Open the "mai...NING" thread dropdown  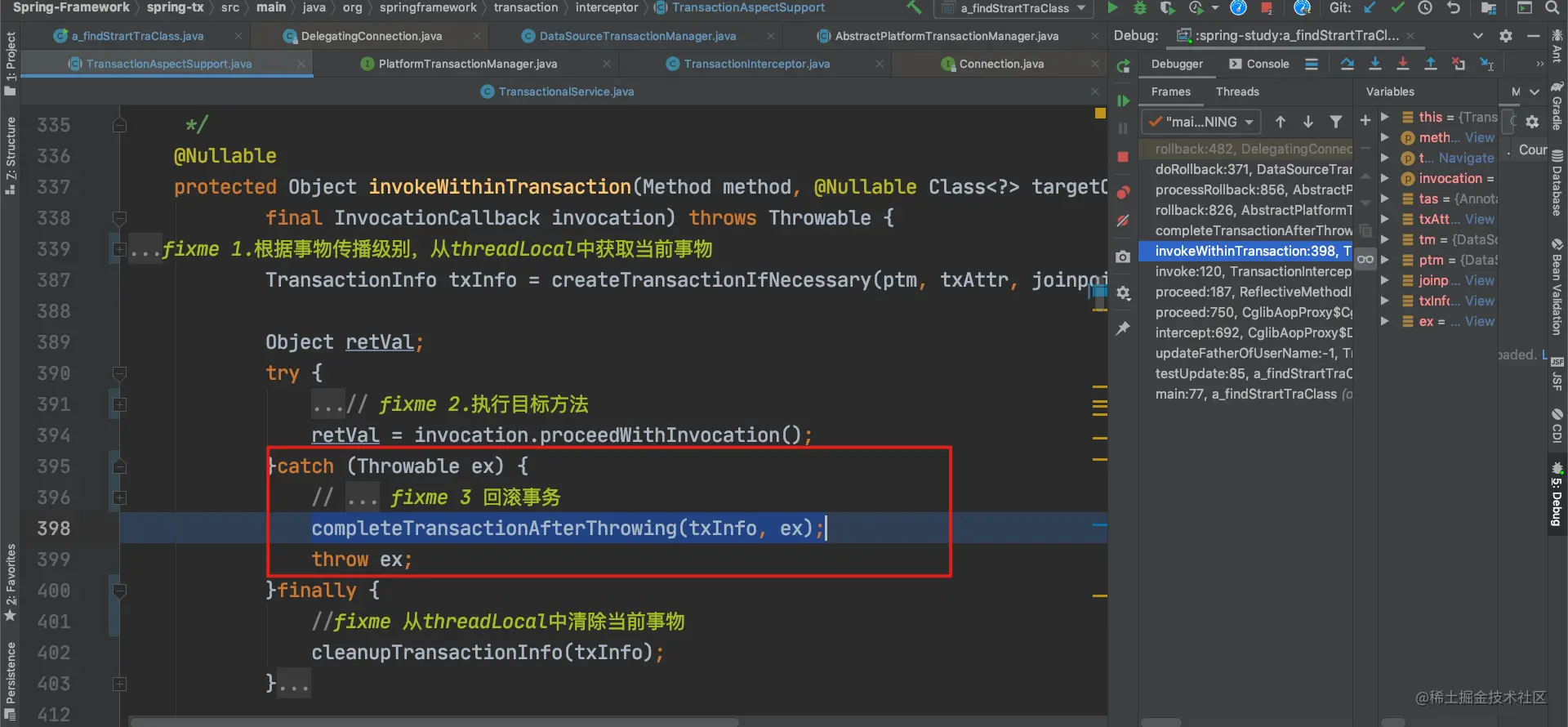(1201, 122)
